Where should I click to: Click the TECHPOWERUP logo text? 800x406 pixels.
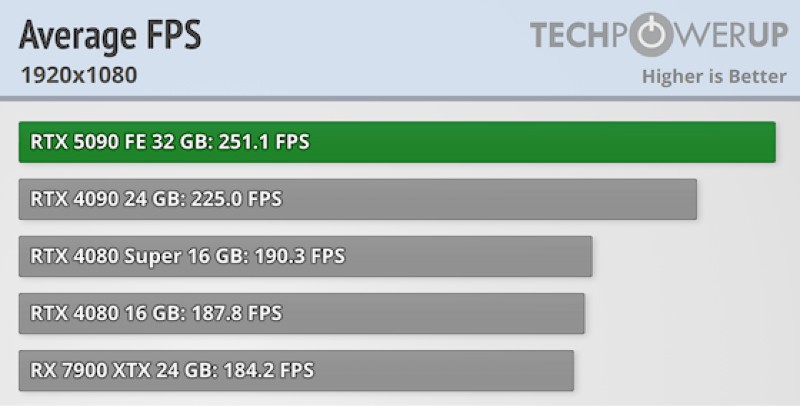pos(659,34)
